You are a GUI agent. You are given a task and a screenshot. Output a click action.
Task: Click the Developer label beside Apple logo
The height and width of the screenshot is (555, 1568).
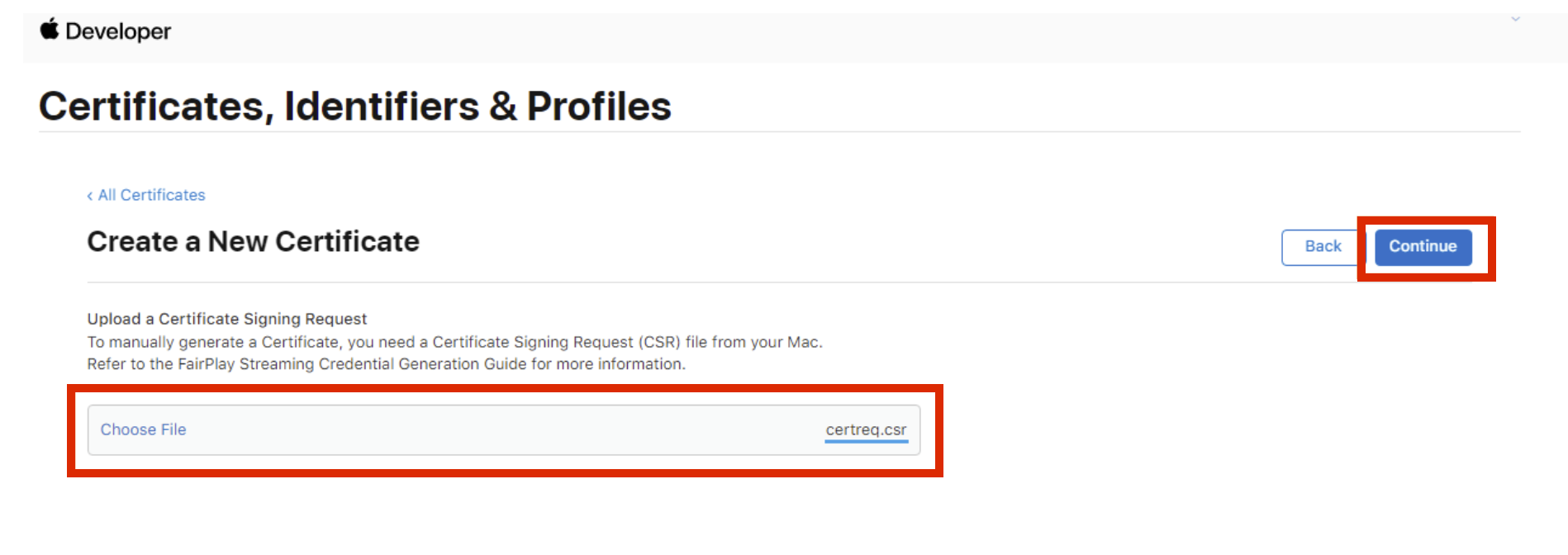pyautogui.click(x=118, y=31)
